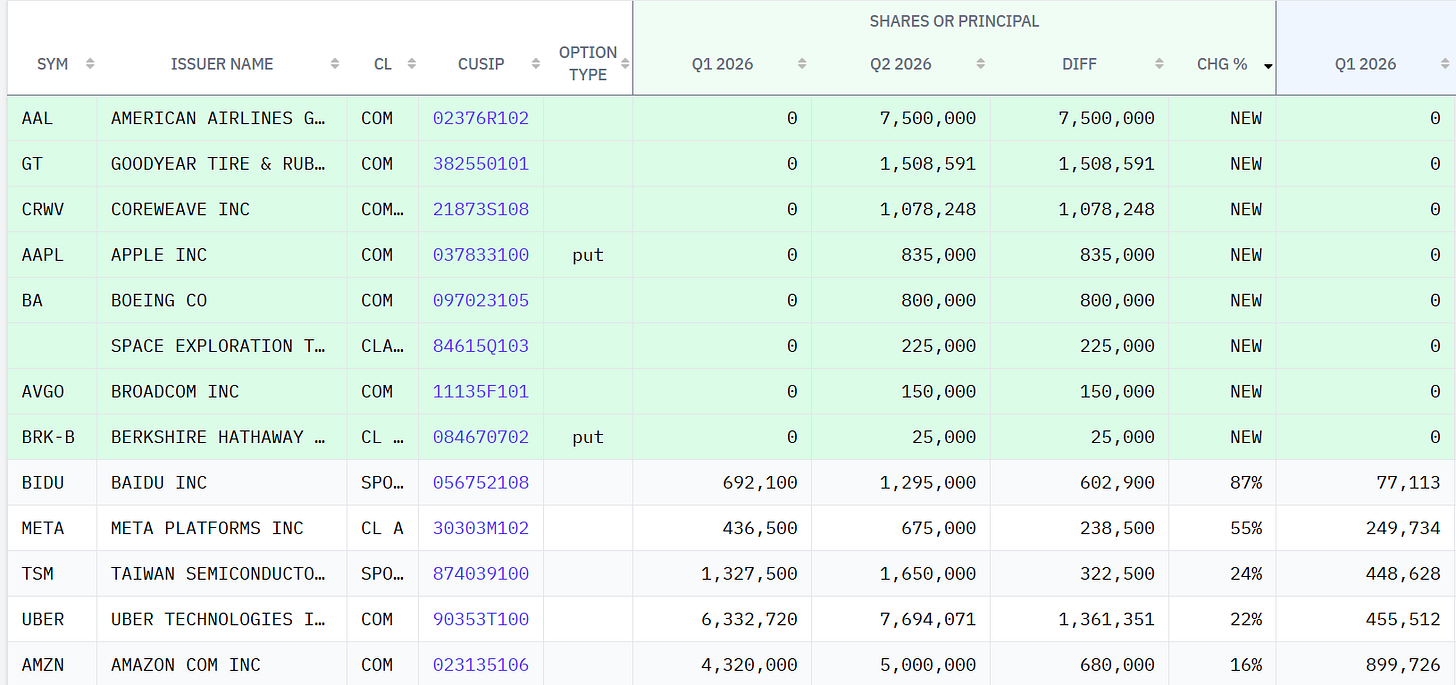The width and height of the screenshot is (1456, 685).
Task: Select Amazon 16% change value
Action: tap(1246, 665)
